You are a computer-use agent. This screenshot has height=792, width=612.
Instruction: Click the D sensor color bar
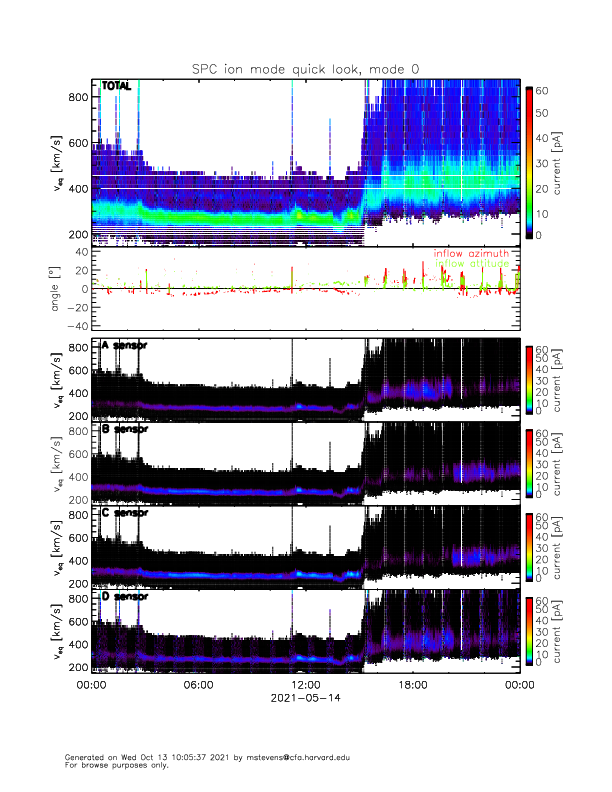(x=529, y=630)
